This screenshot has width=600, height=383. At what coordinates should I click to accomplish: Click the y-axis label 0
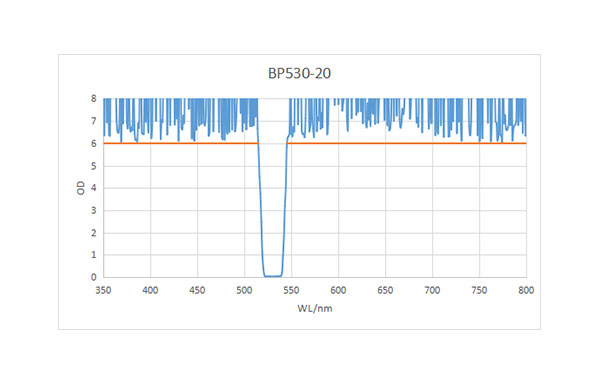(94, 277)
